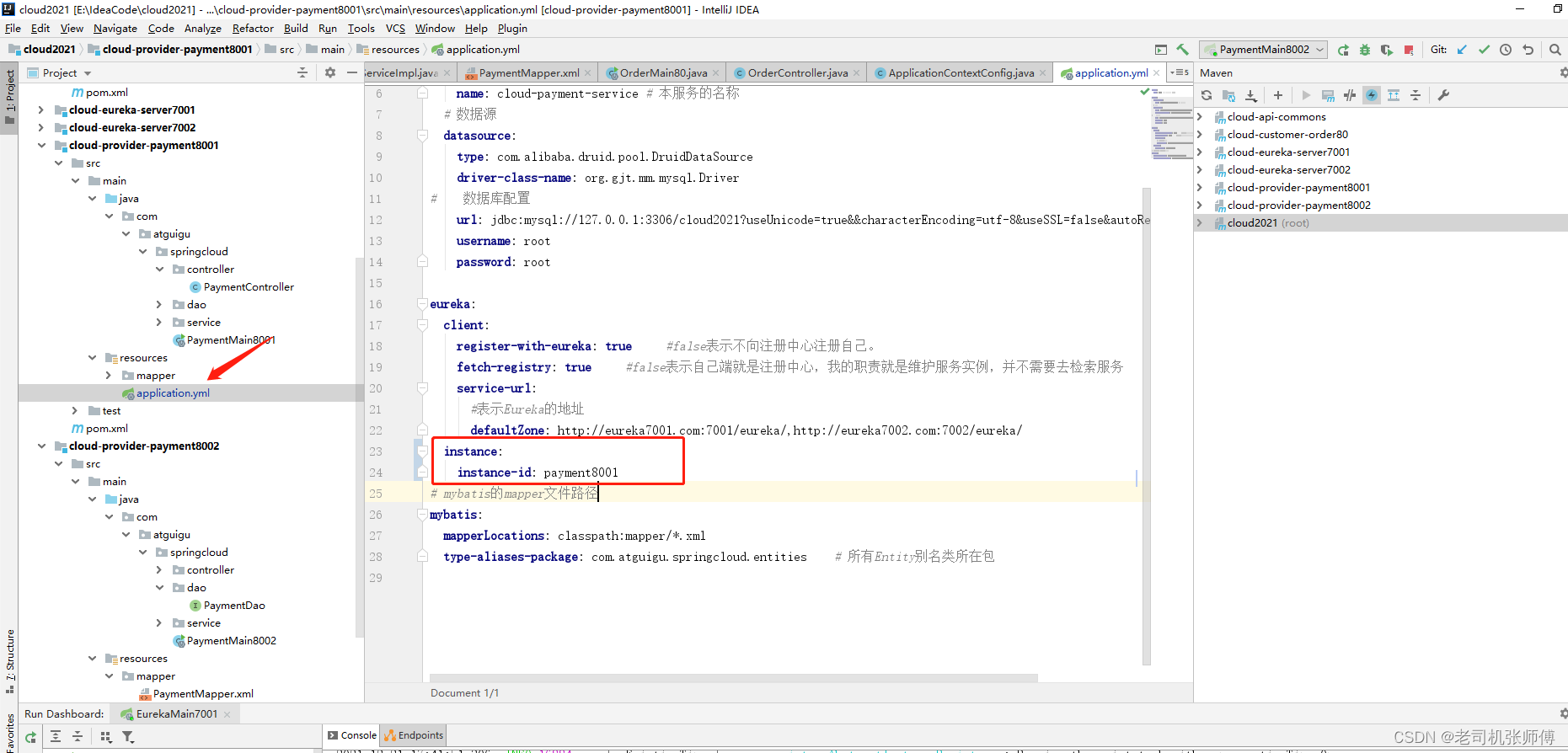
Task: Open the Endpoints tab in Run Dashboard
Action: click(x=414, y=735)
